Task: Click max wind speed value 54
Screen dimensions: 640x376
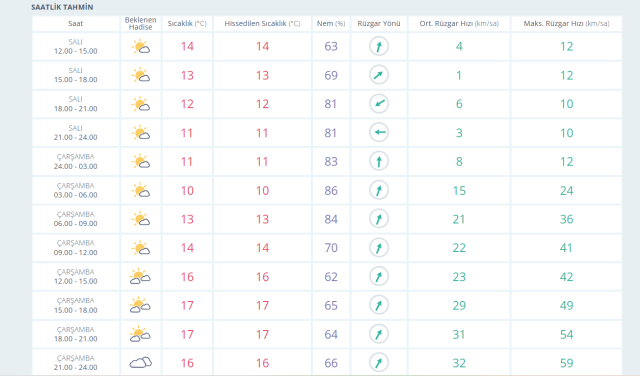Action: (x=567, y=334)
